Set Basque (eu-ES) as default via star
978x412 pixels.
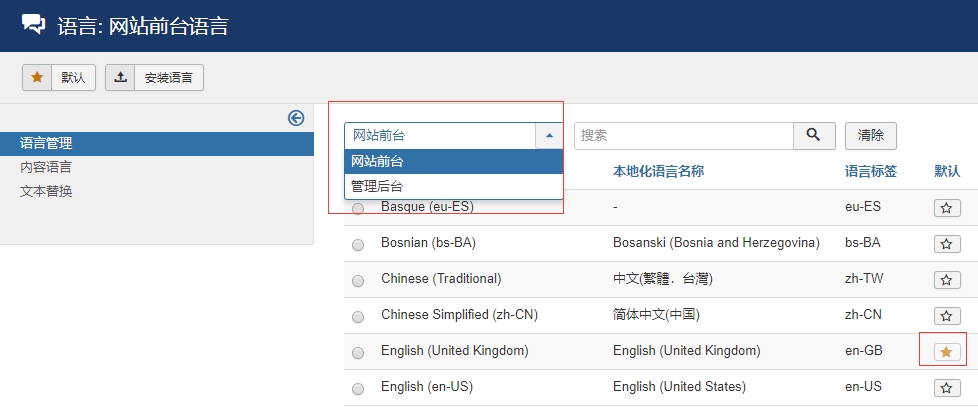coord(946,208)
